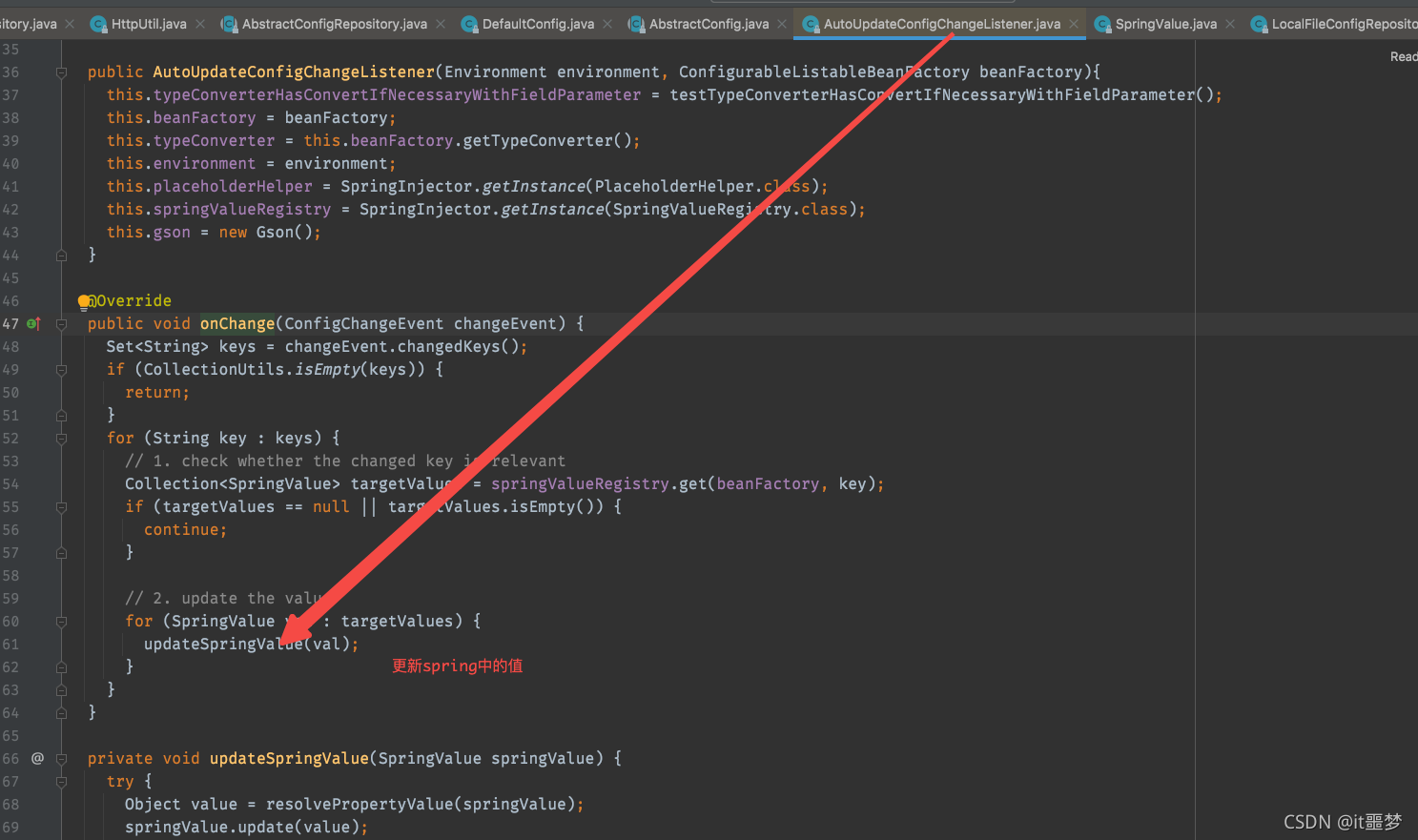1418x840 pixels.
Task: Click the 'continue;' statement on line 56
Action: click(186, 530)
